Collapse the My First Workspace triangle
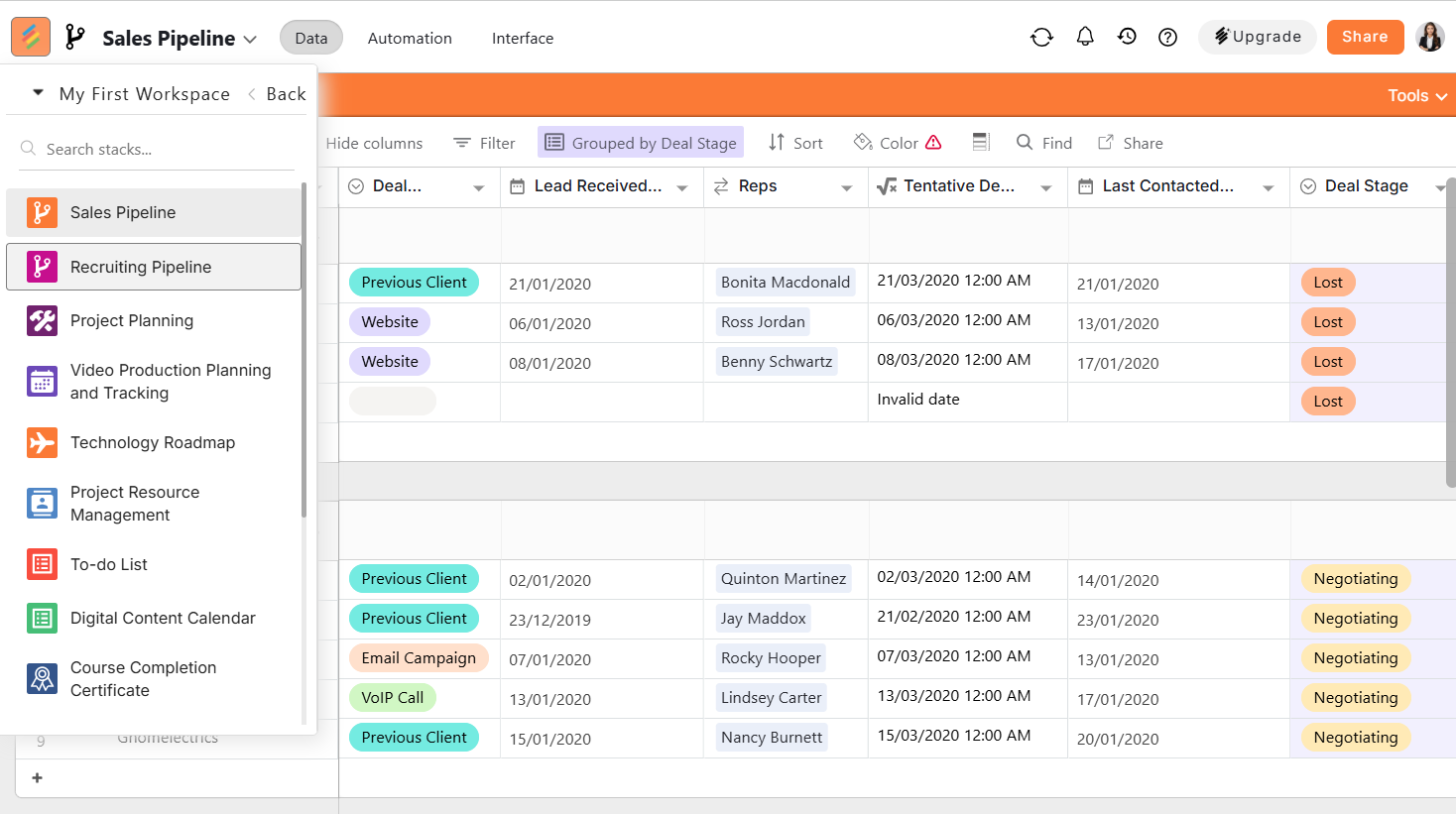Image resolution: width=1456 pixels, height=814 pixels. [38, 92]
